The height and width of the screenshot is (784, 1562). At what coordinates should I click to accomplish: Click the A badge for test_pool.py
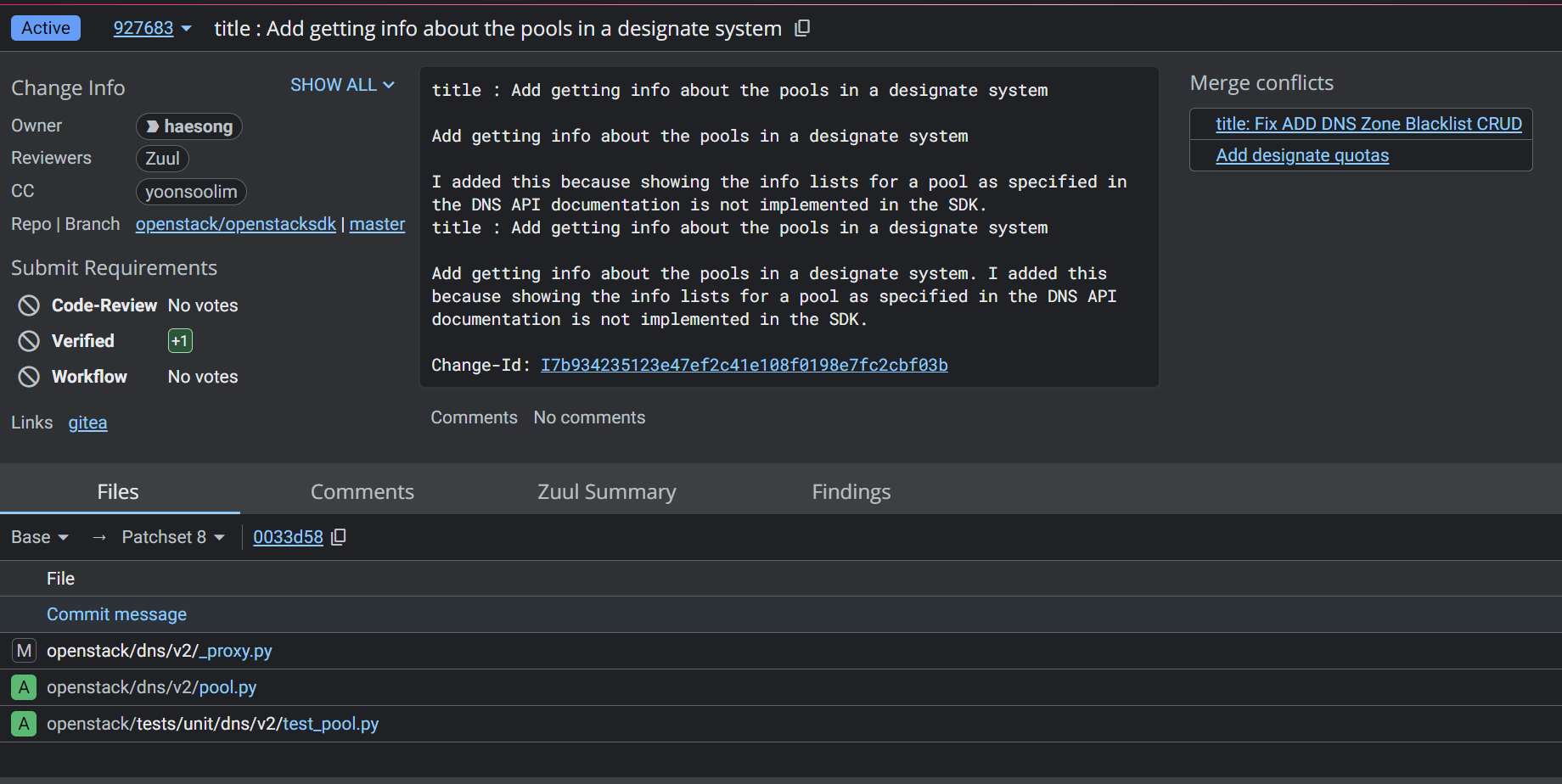(24, 724)
